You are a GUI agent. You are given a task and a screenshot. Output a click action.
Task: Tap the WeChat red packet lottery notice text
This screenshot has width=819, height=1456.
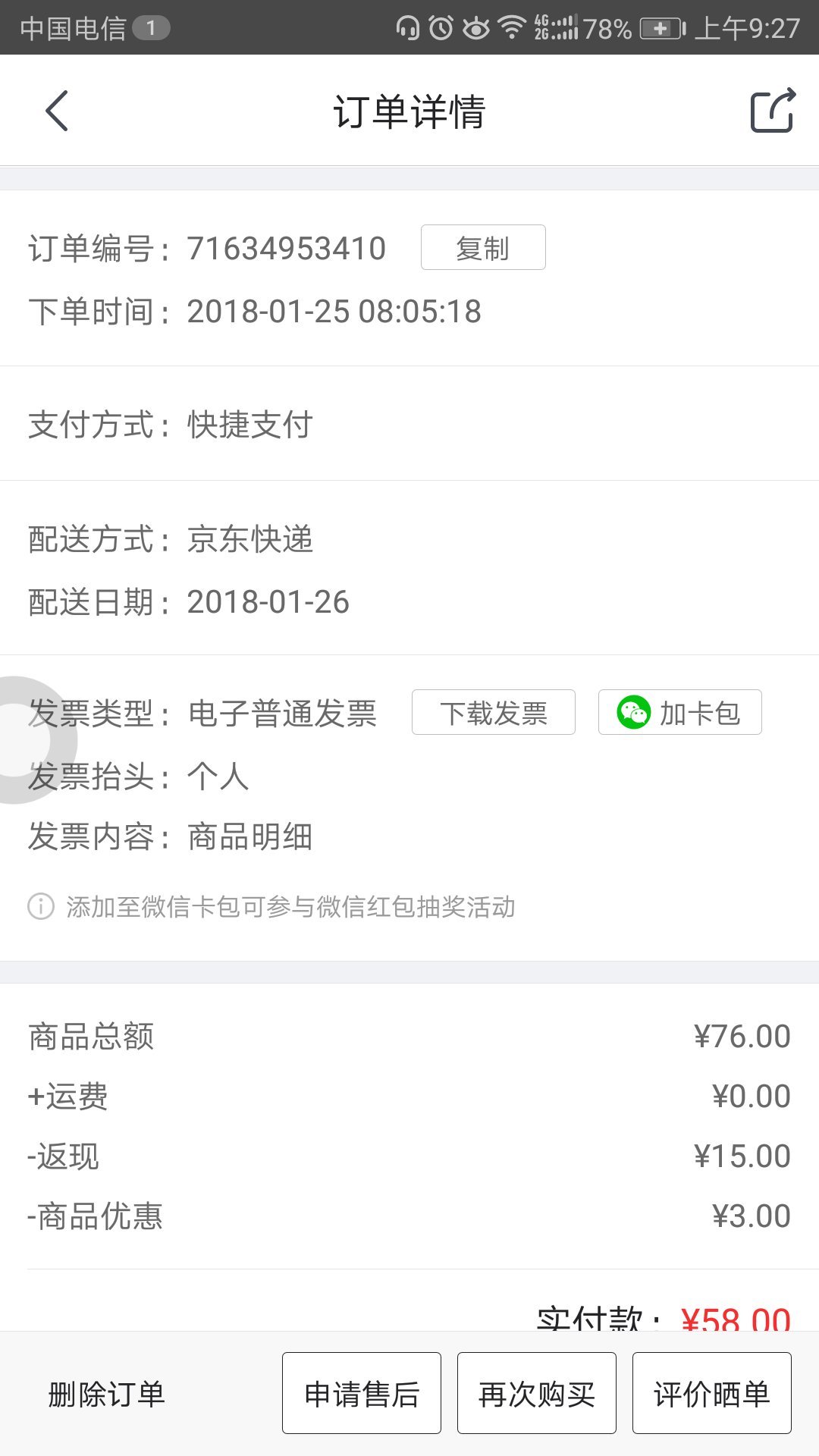[290, 906]
